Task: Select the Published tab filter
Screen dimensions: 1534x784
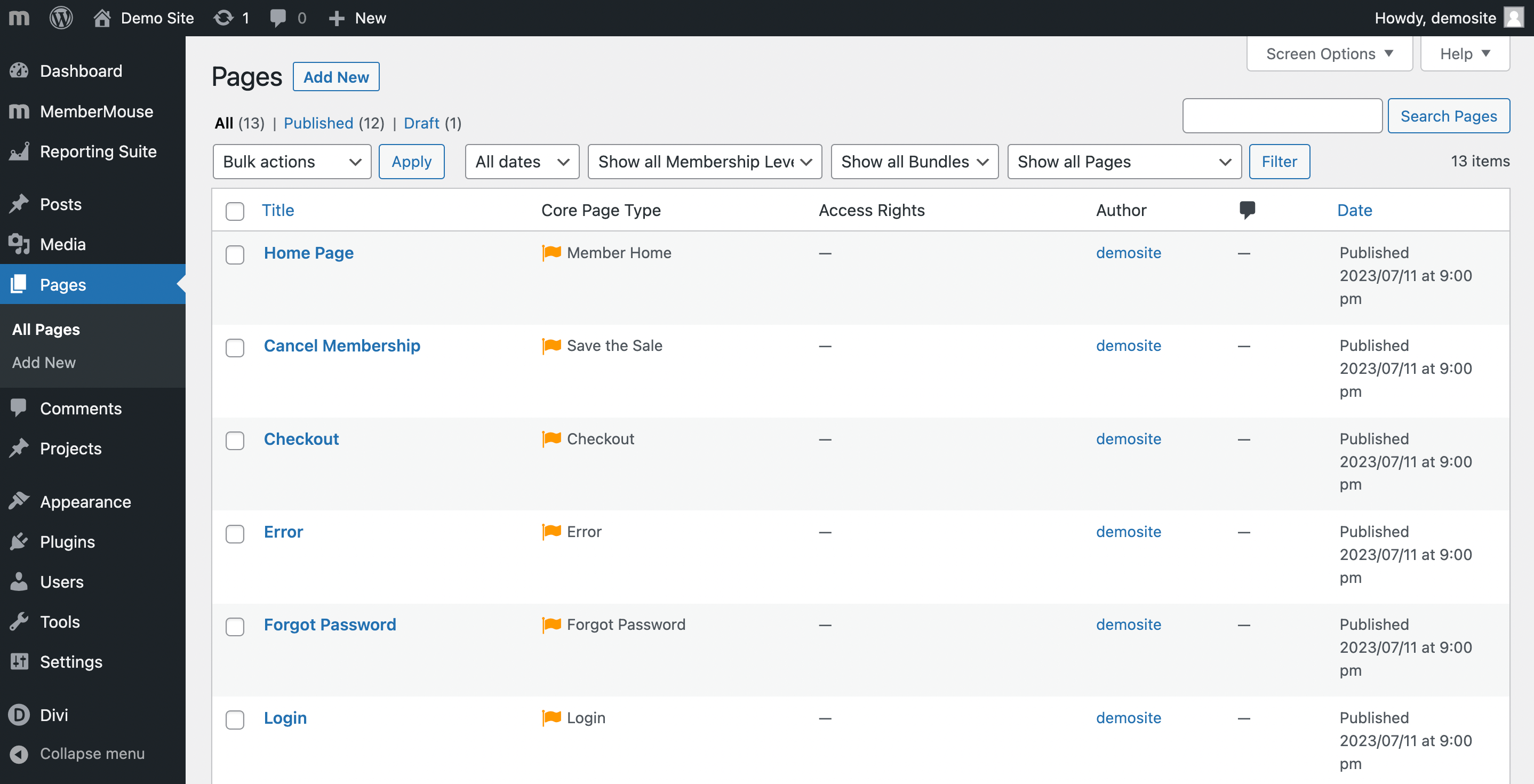Action: point(319,122)
